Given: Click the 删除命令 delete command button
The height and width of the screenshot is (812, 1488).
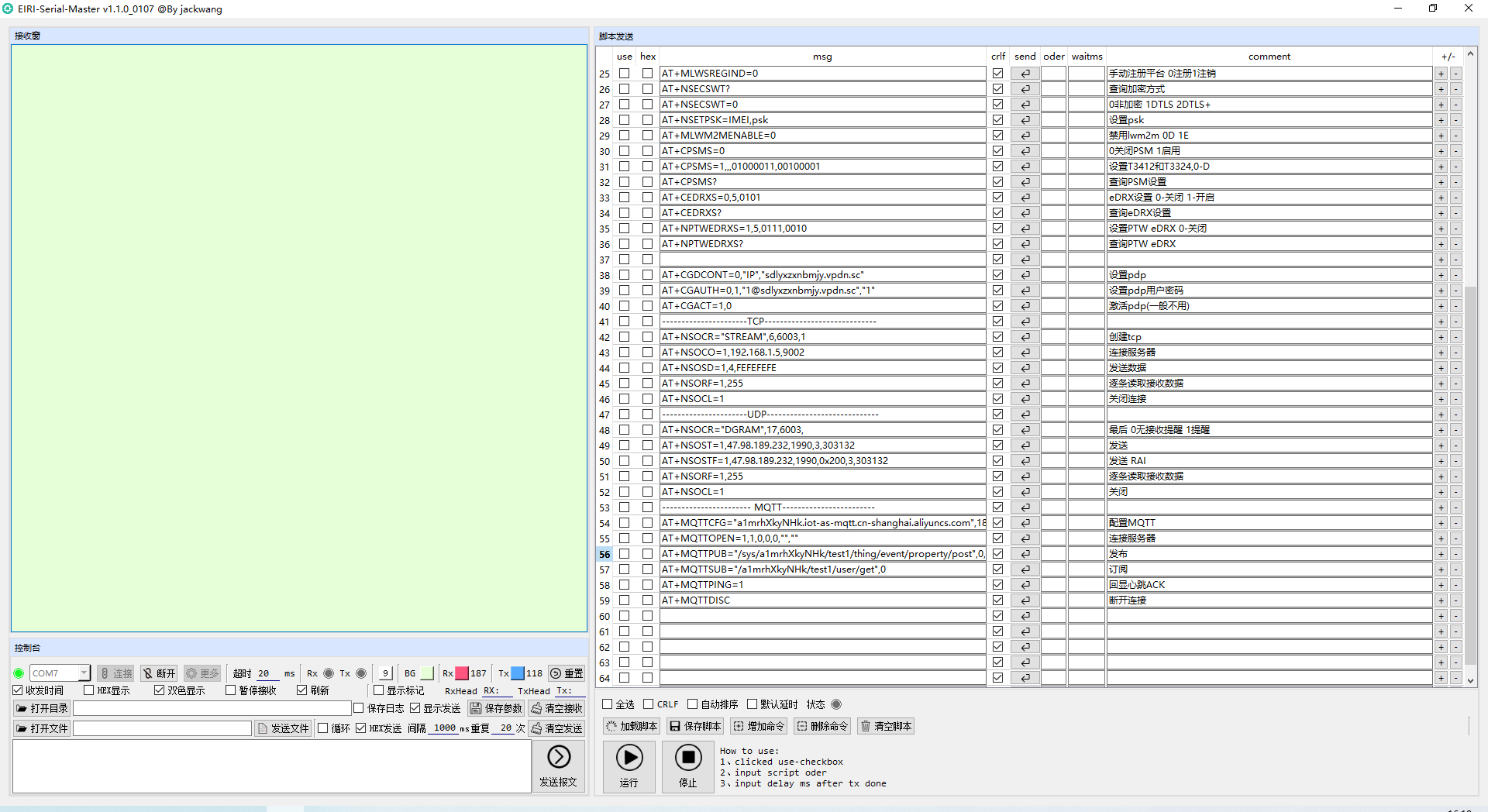Looking at the screenshot, I should click(822, 726).
